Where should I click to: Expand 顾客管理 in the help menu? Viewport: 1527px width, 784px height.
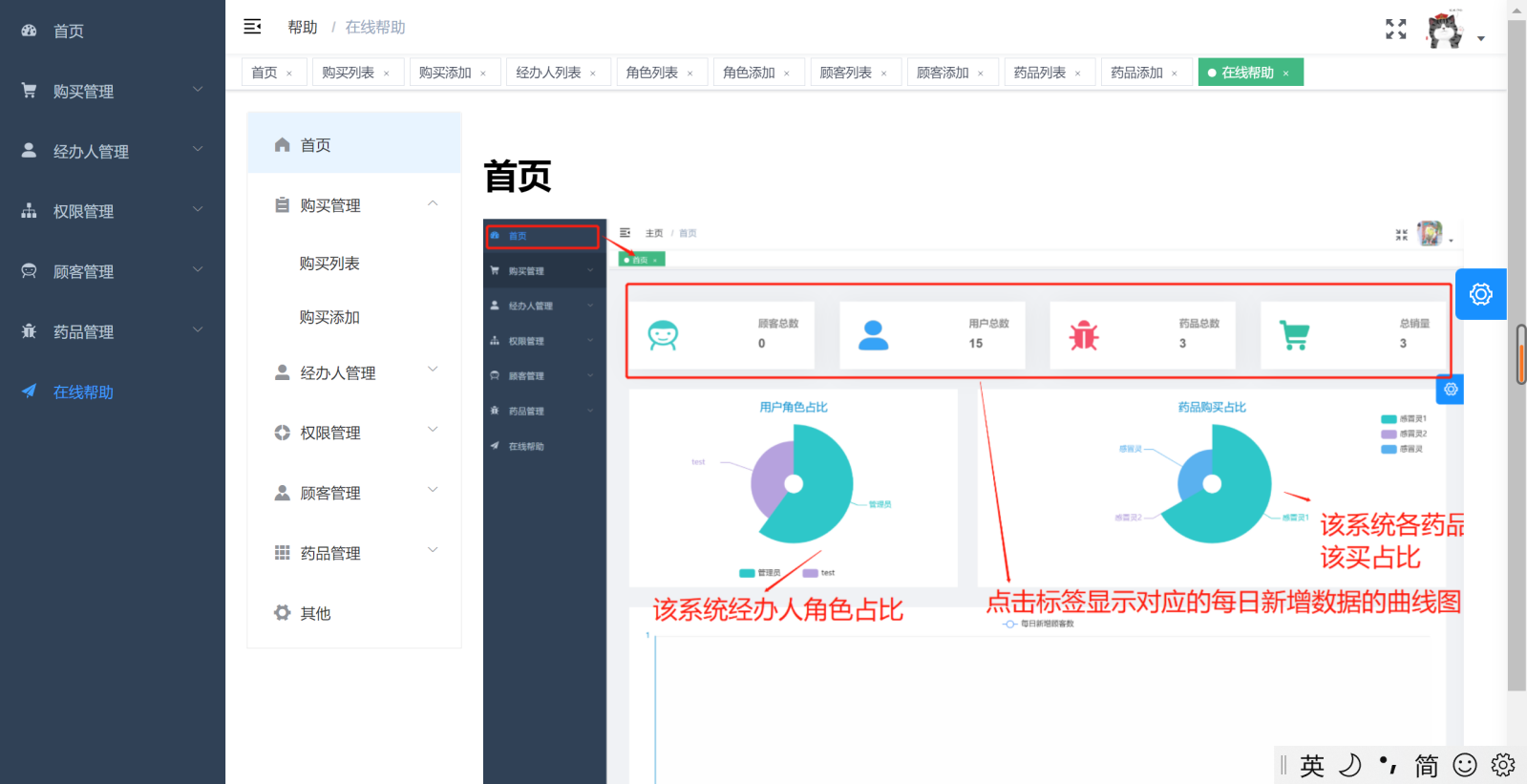click(433, 491)
